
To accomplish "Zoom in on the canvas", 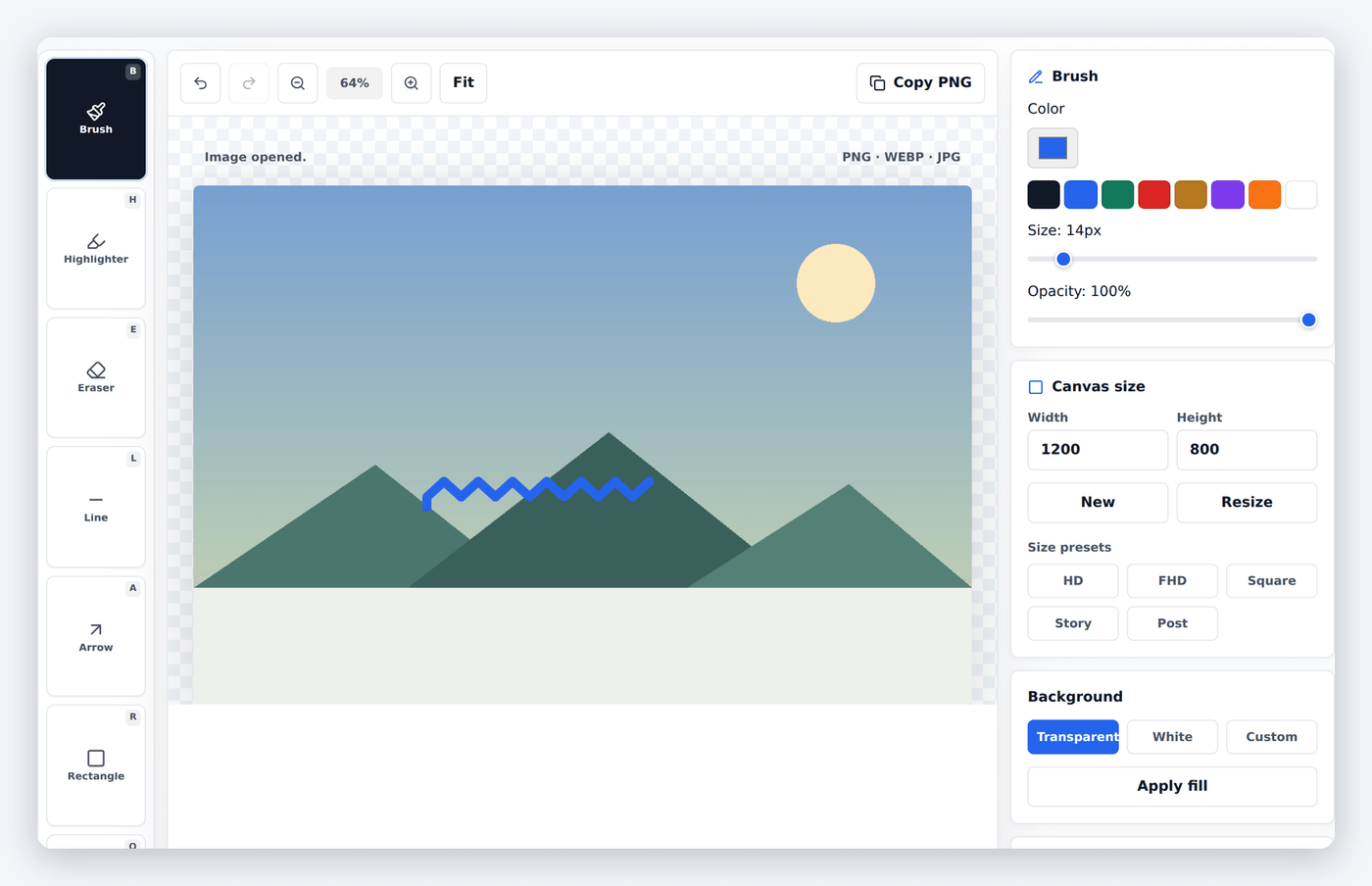I will coord(412,83).
